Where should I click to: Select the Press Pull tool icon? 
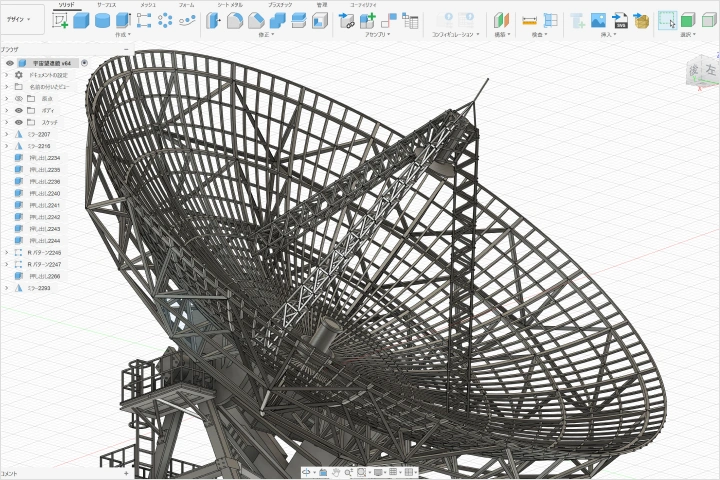213,21
